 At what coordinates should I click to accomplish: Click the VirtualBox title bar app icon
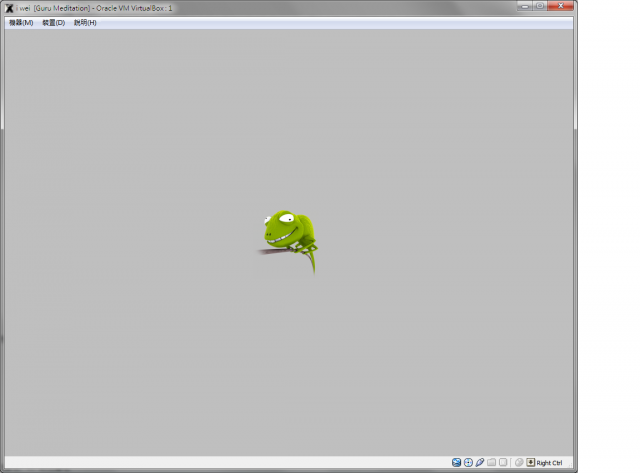coord(9,8)
